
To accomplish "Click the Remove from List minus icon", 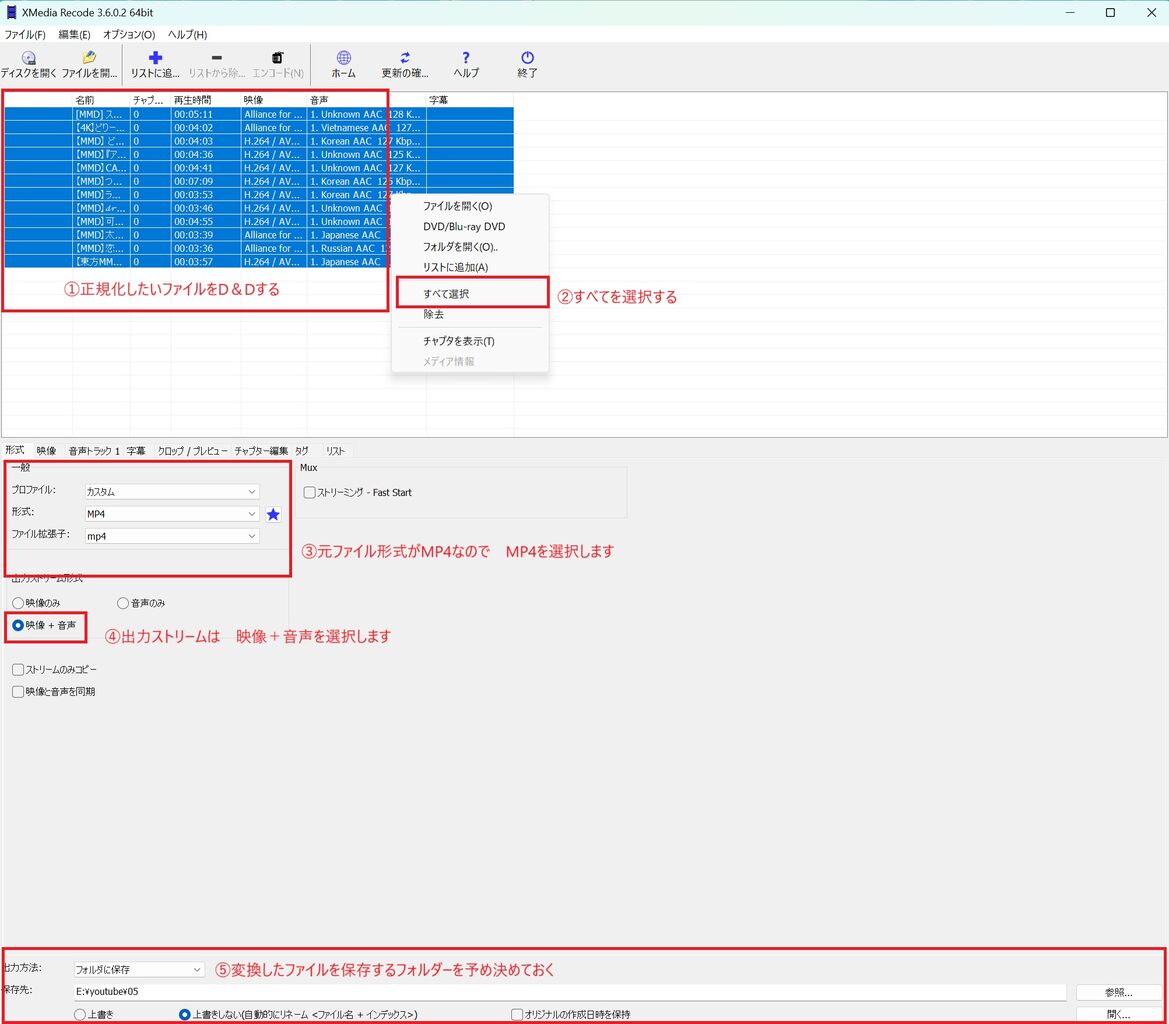I will point(216,58).
